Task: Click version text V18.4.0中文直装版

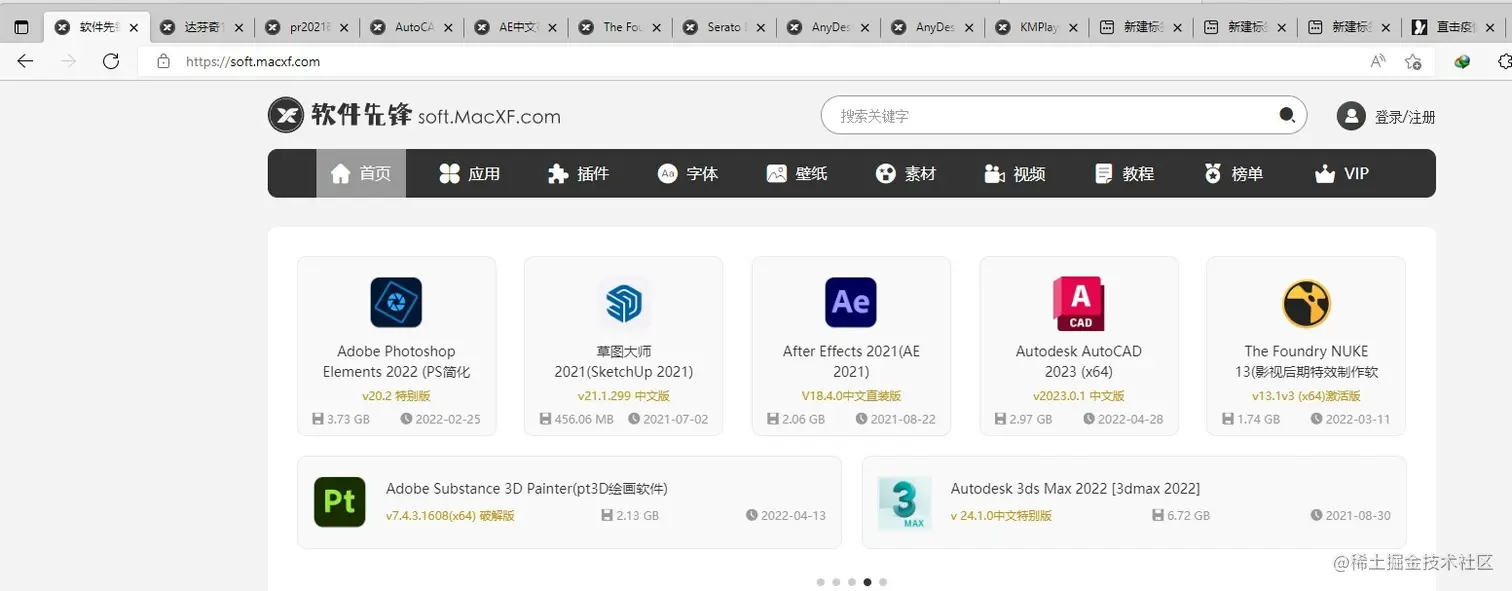Action: 851,396
